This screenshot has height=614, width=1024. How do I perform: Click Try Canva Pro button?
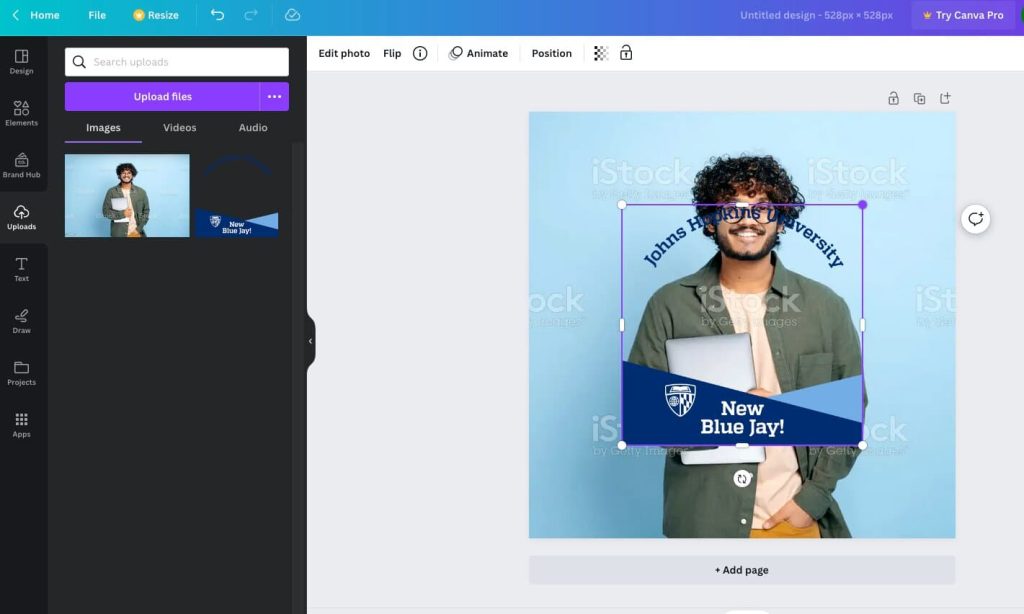(963, 14)
